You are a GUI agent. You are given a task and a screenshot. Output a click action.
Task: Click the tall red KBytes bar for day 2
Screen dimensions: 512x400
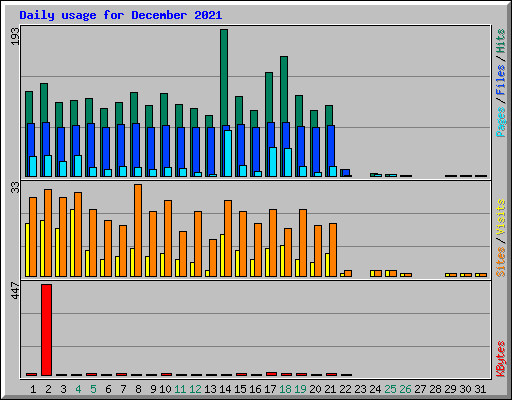click(46, 330)
